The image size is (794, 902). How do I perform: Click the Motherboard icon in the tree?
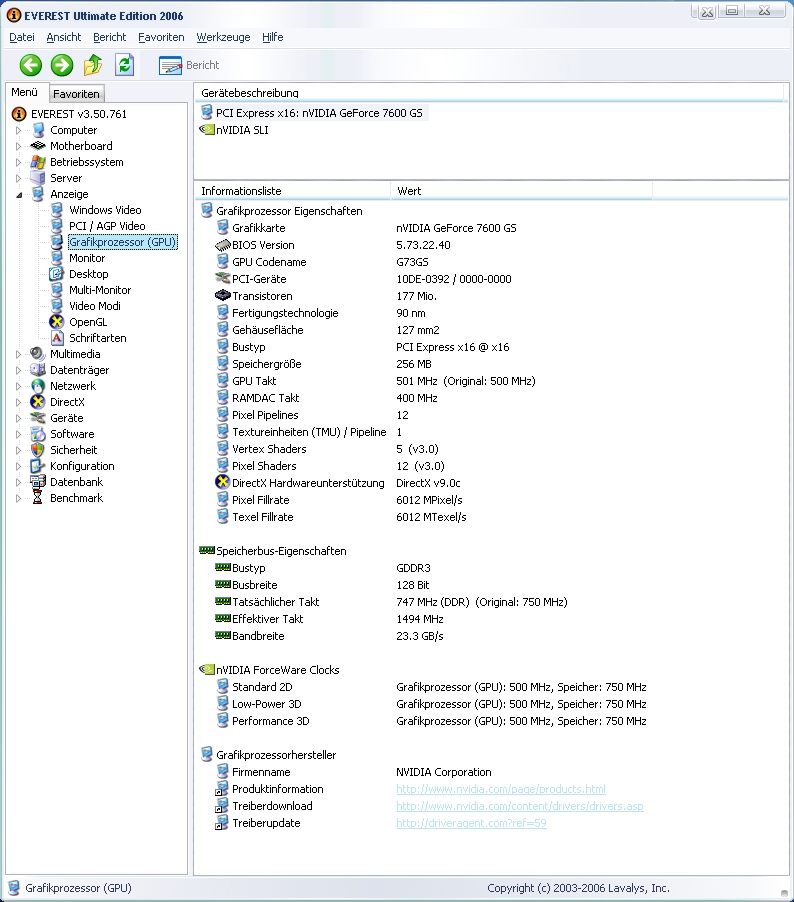pos(38,146)
